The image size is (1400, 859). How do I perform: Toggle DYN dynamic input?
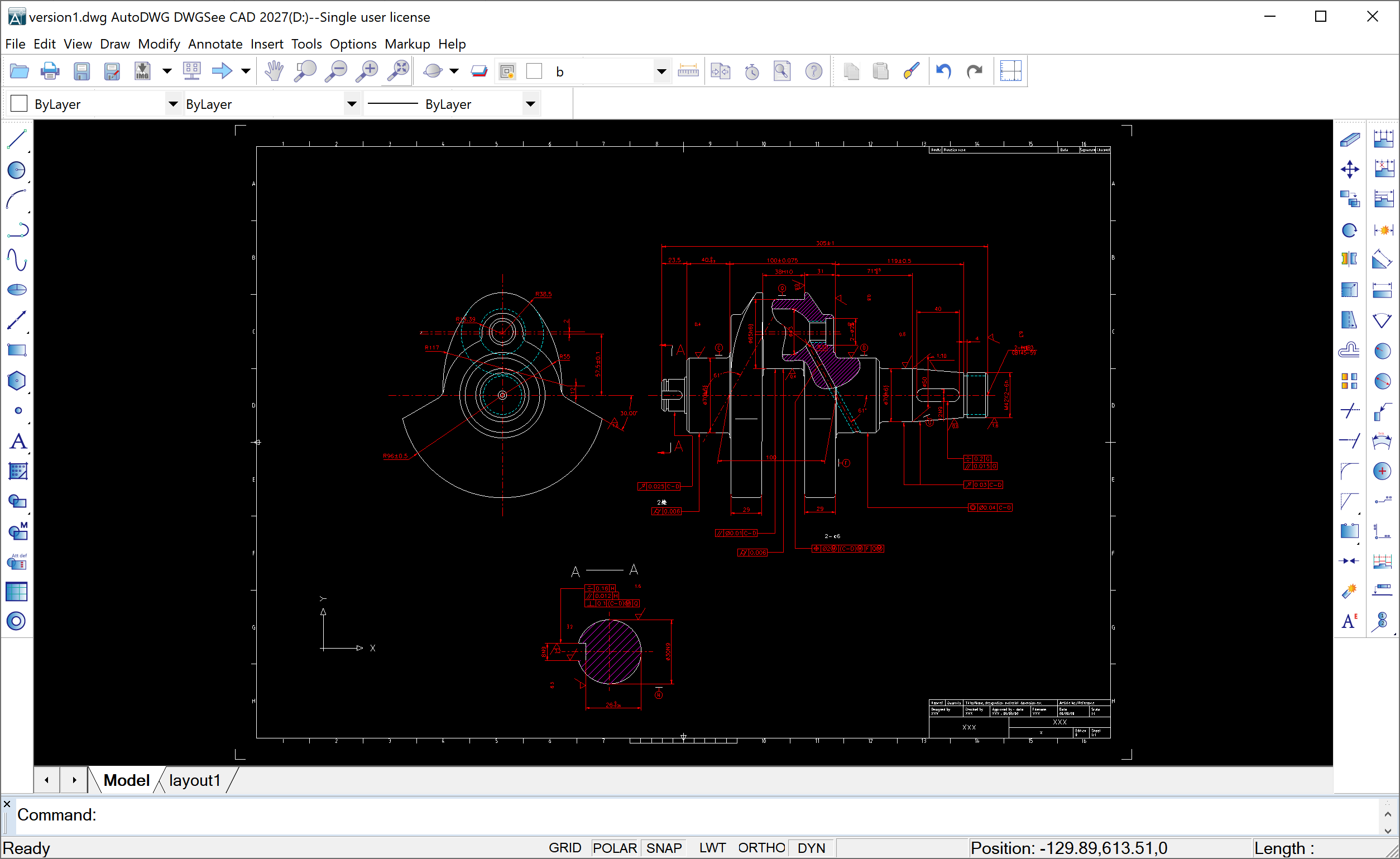click(811, 848)
